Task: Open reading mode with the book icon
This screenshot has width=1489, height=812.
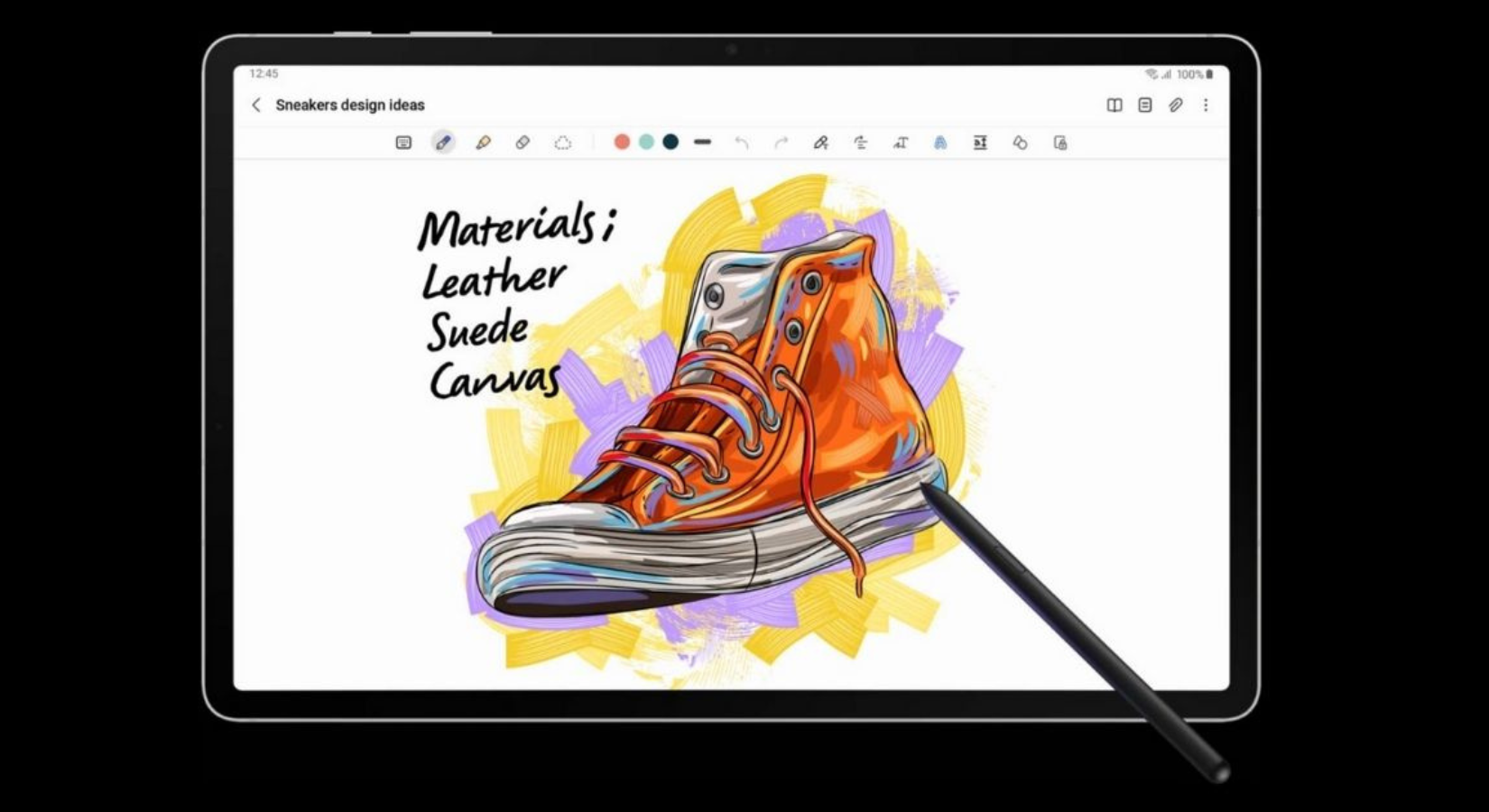Action: tap(1114, 105)
